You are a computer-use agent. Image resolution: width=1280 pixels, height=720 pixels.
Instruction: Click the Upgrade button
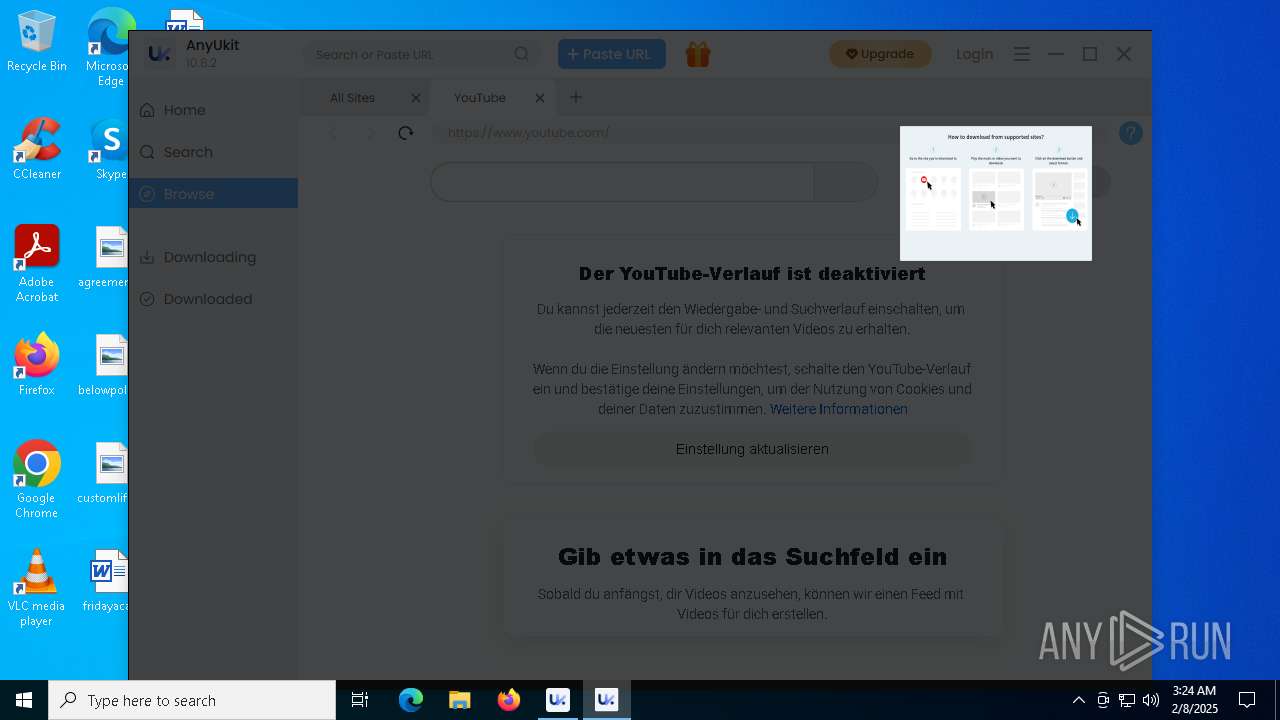[x=880, y=54]
